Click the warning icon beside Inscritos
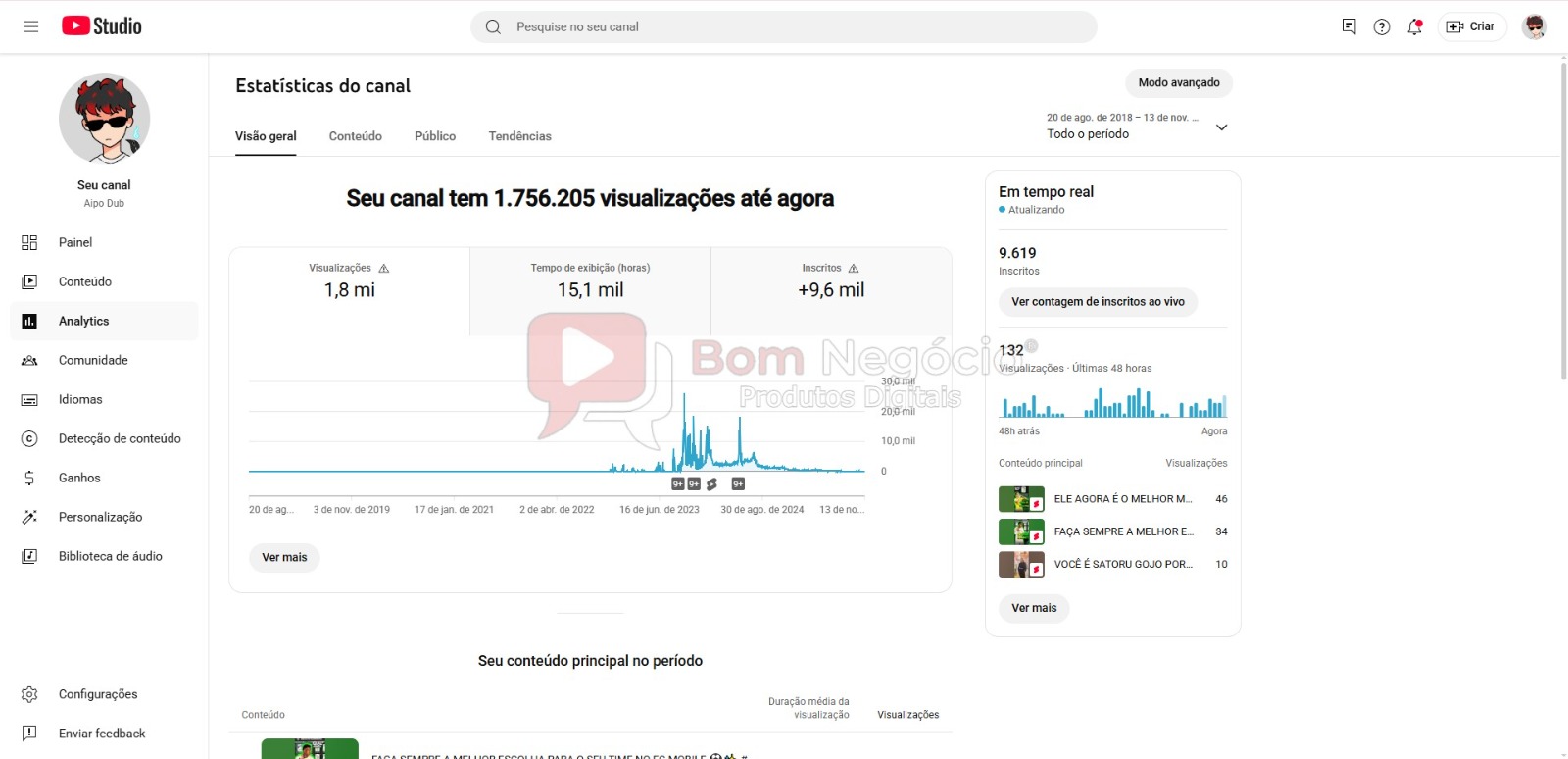1568x759 pixels. [x=854, y=268]
